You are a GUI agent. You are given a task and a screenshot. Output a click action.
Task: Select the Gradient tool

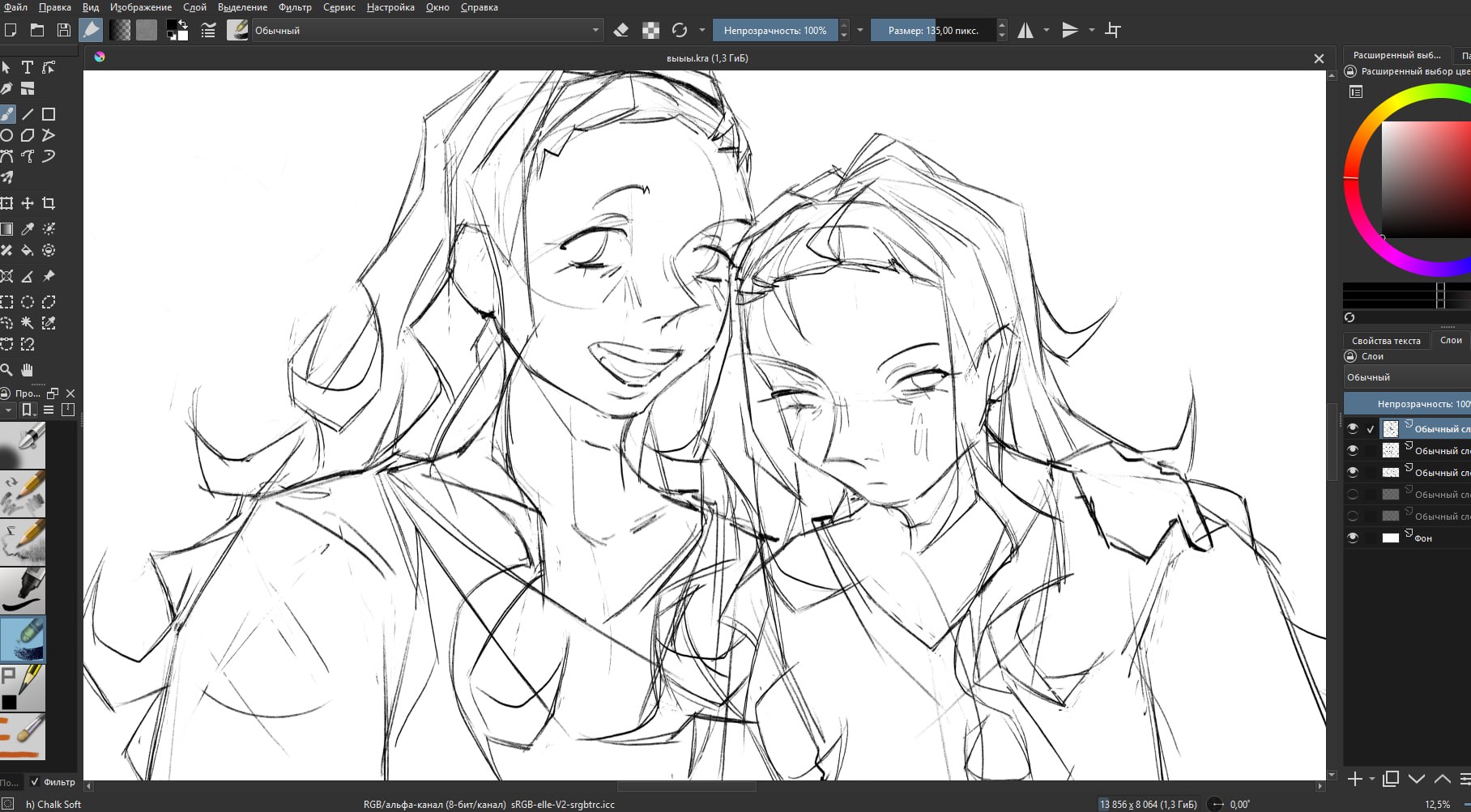[x=7, y=229]
